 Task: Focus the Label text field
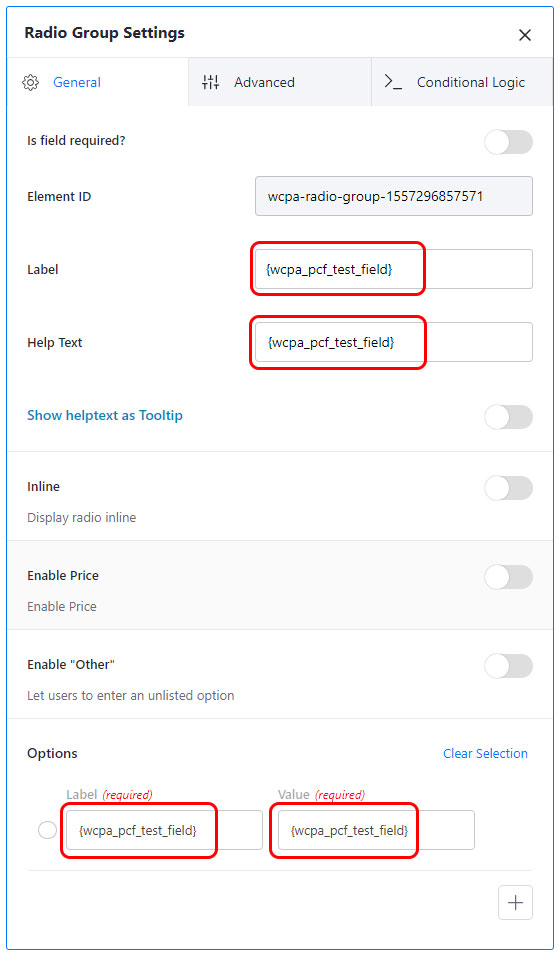point(393,269)
